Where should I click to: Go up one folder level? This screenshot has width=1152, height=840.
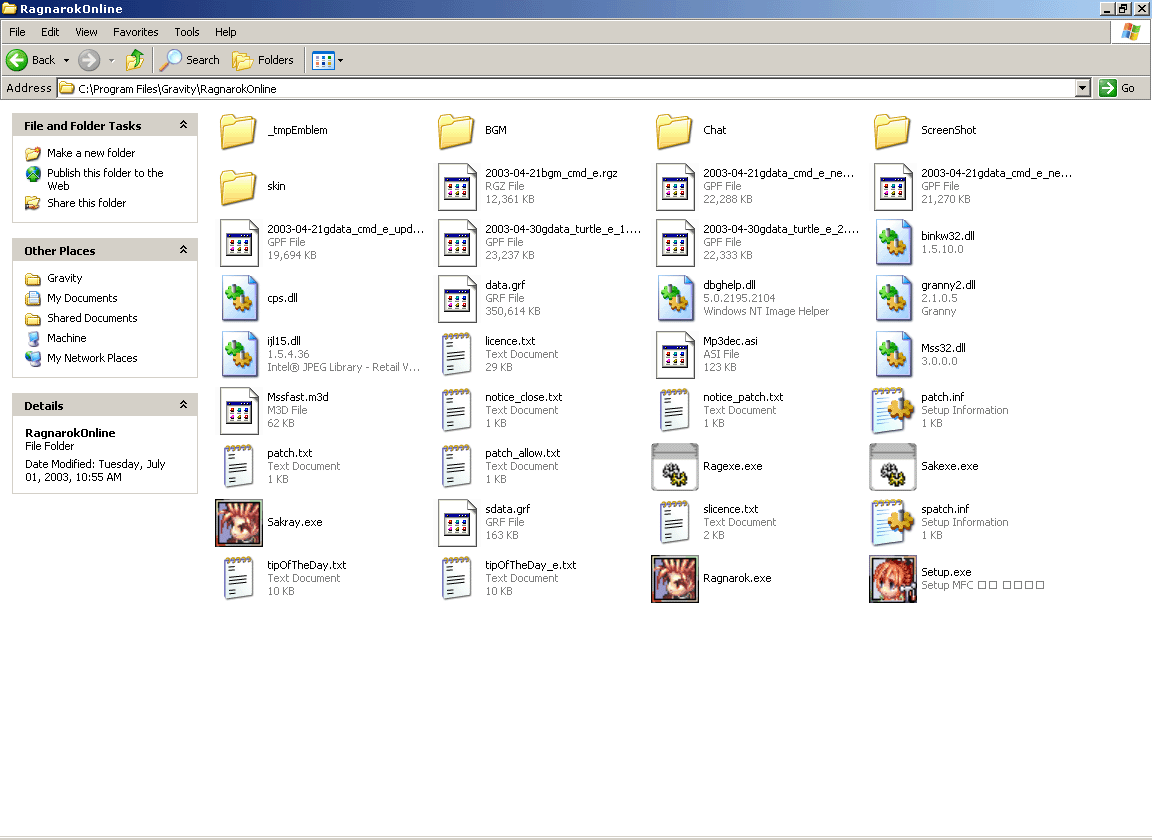click(134, 60)
